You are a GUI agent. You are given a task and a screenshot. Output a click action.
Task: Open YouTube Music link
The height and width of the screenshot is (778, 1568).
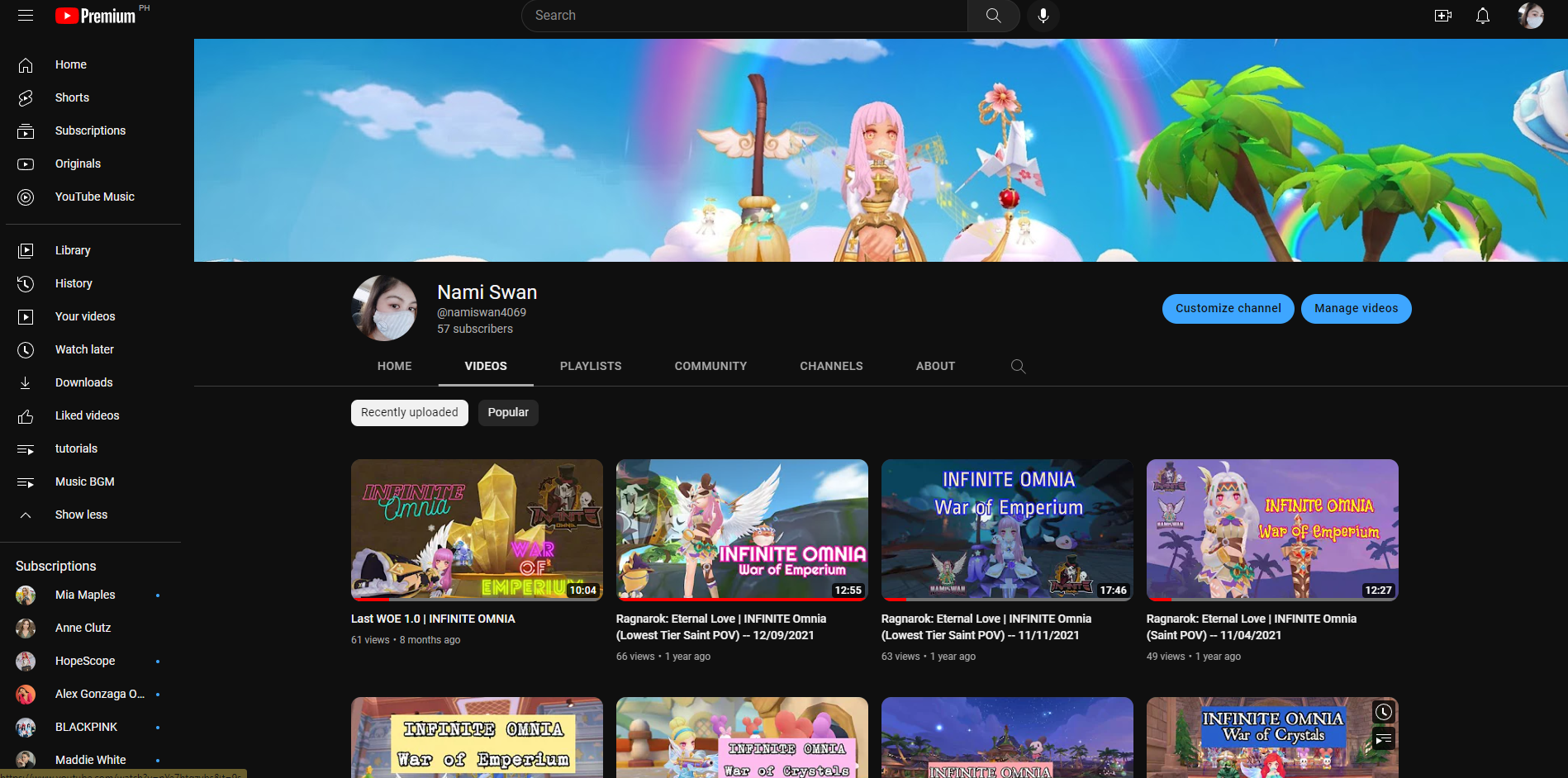(93, 197)
